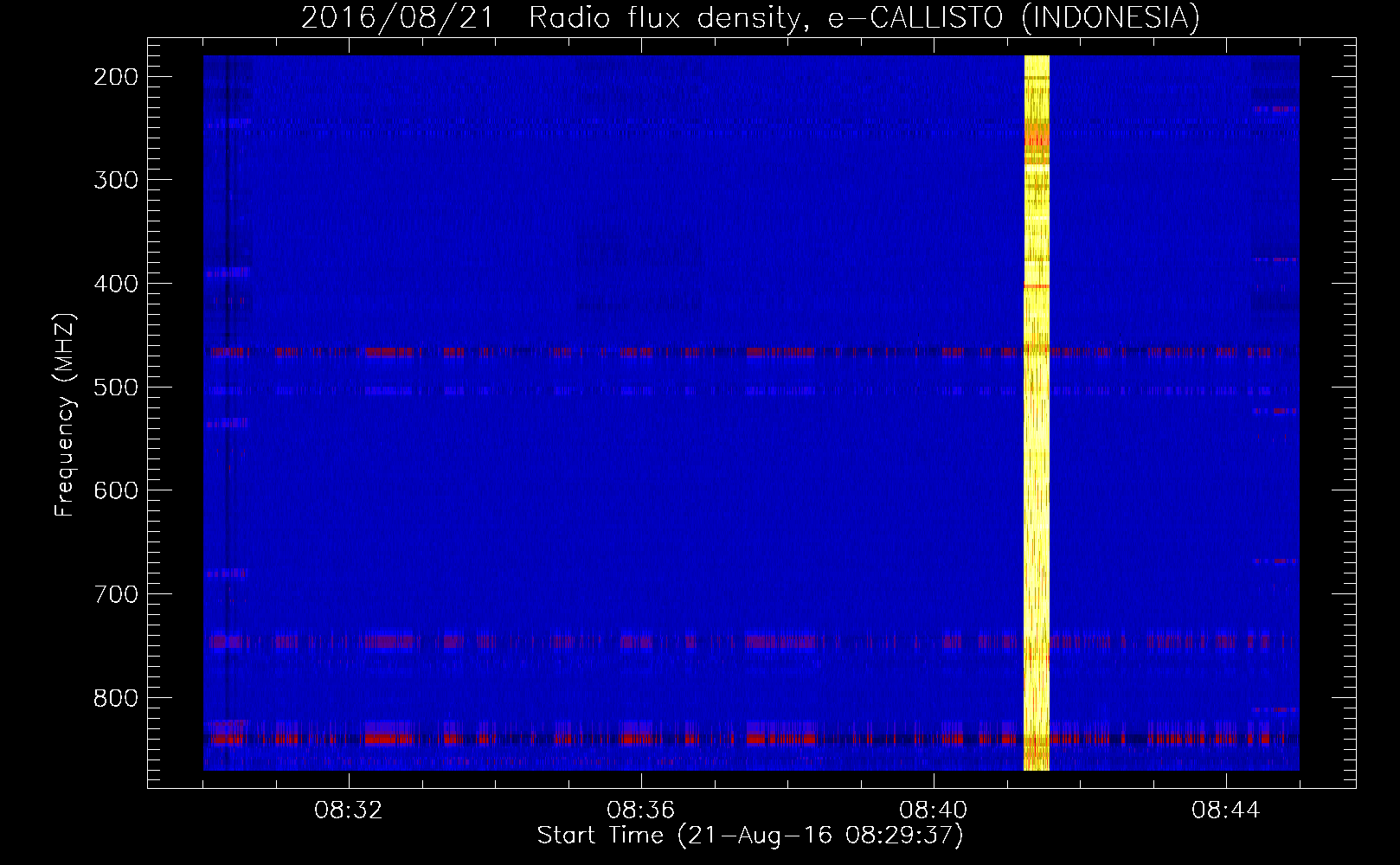Select the 700 frequency tick label
1400x865 pixels.
[116, 594]
